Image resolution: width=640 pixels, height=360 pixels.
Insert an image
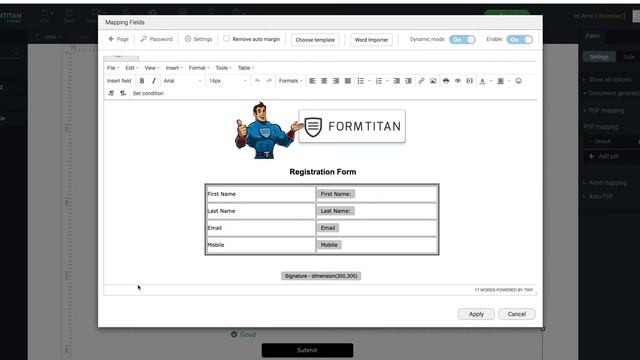[433, 81]
